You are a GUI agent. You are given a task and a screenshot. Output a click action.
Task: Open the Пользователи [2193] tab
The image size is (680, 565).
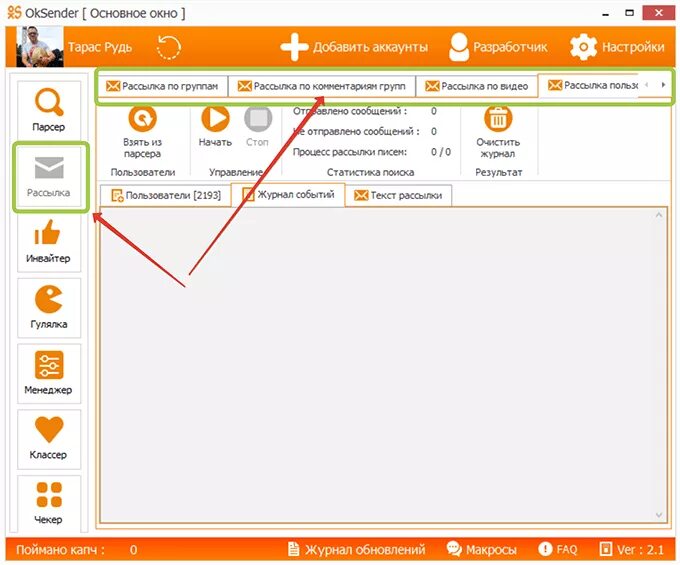166,195
